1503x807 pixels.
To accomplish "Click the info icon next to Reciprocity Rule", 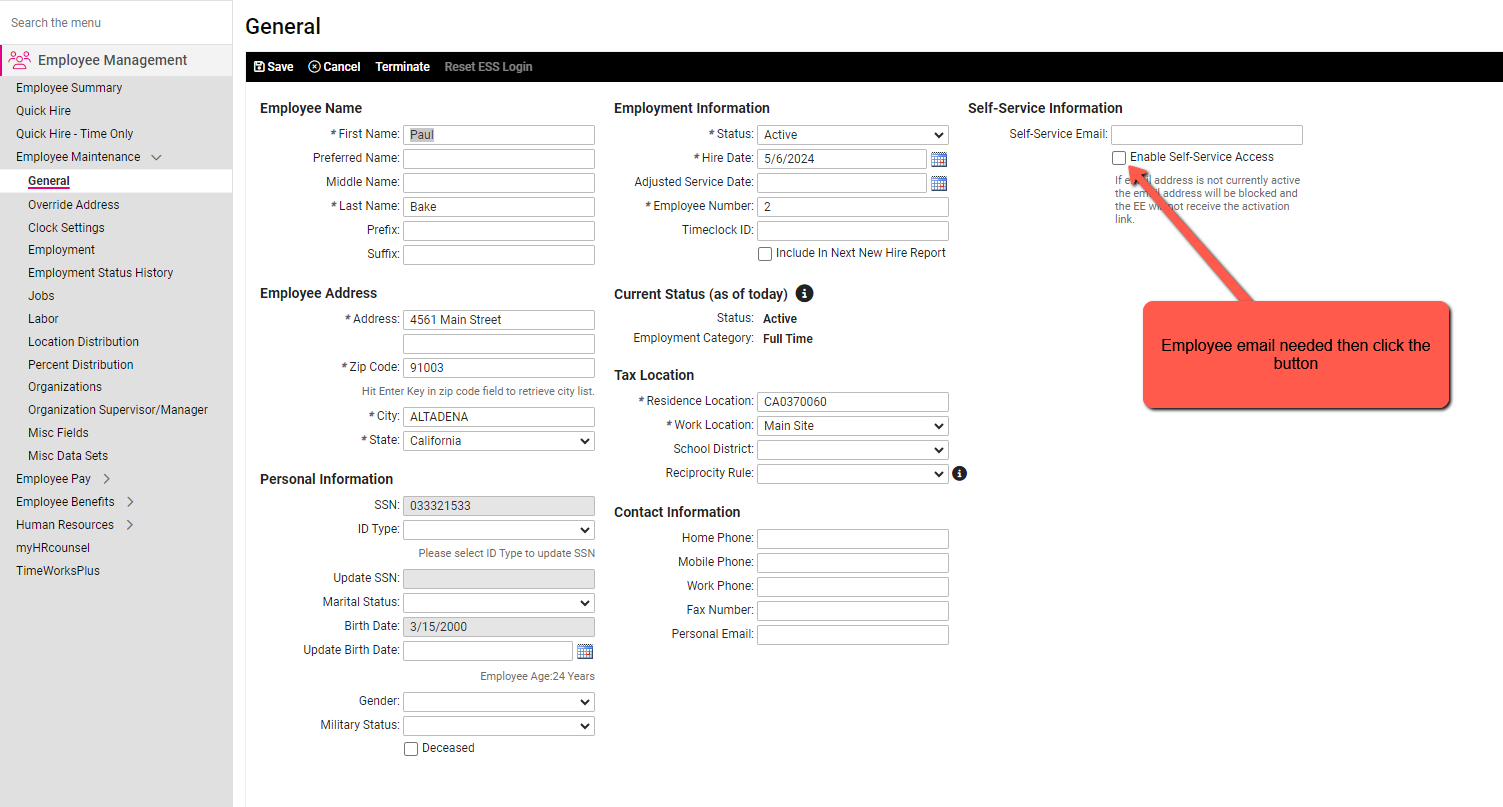I will pyautogui.click(x=959, y=473).
